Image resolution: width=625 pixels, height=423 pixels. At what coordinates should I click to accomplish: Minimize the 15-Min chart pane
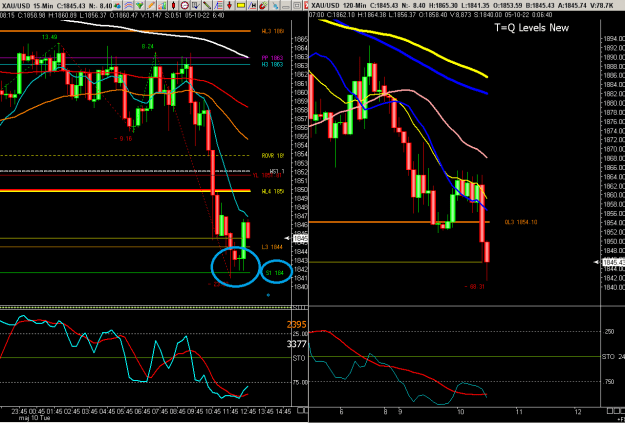coord(286,6)
